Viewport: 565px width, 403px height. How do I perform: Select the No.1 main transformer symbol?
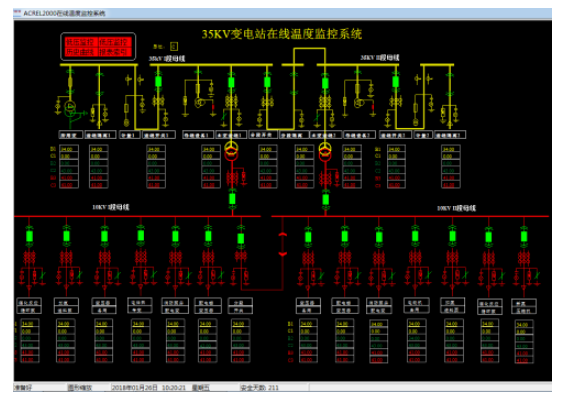(231, 151)
